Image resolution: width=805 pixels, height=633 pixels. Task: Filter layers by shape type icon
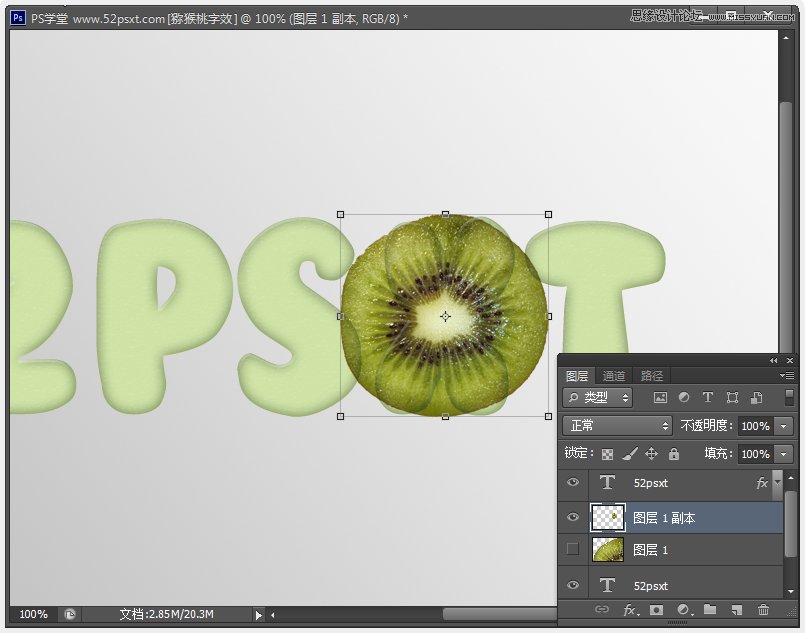click(732, 397)
